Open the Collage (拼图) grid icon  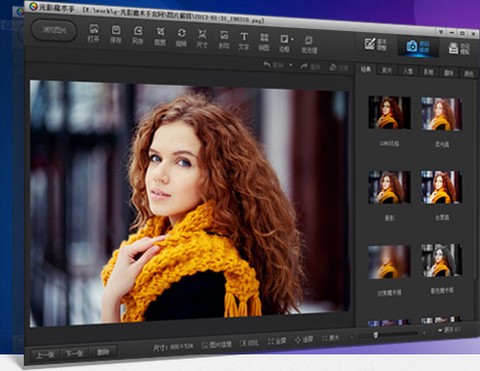[264, 42]
